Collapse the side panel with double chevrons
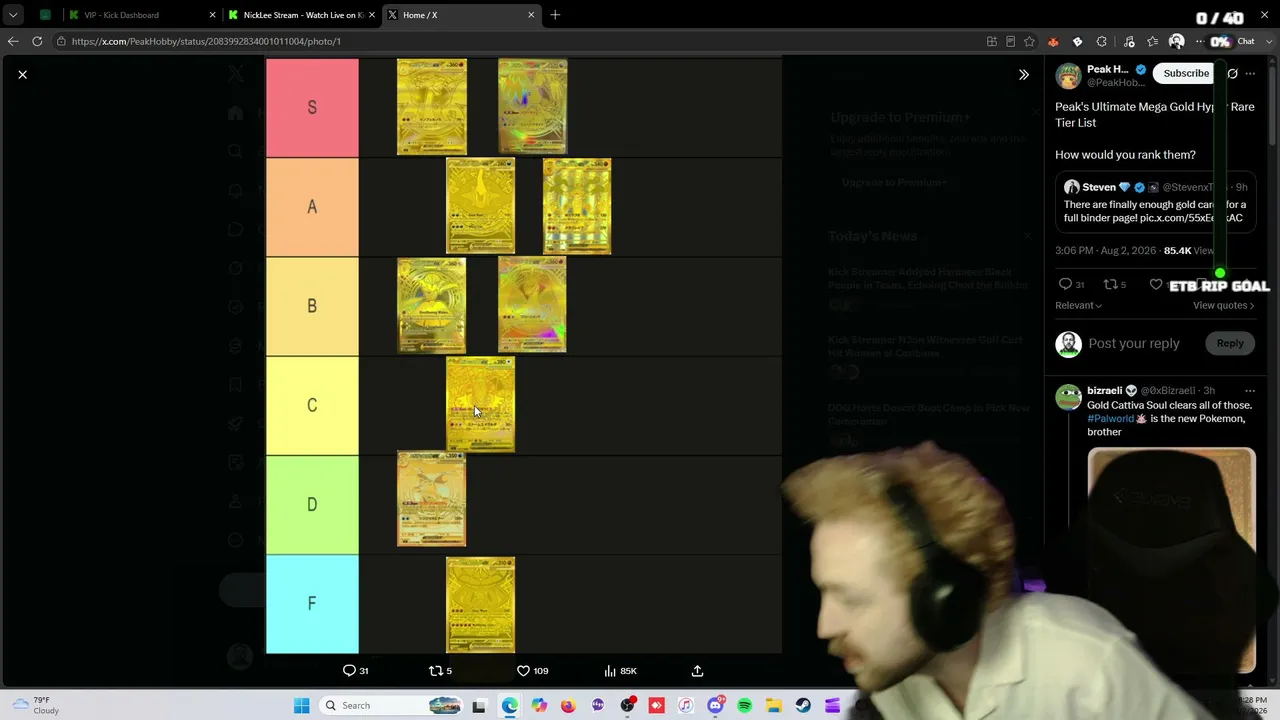This screenshot has width=1280, height=720. point(1024,74)
